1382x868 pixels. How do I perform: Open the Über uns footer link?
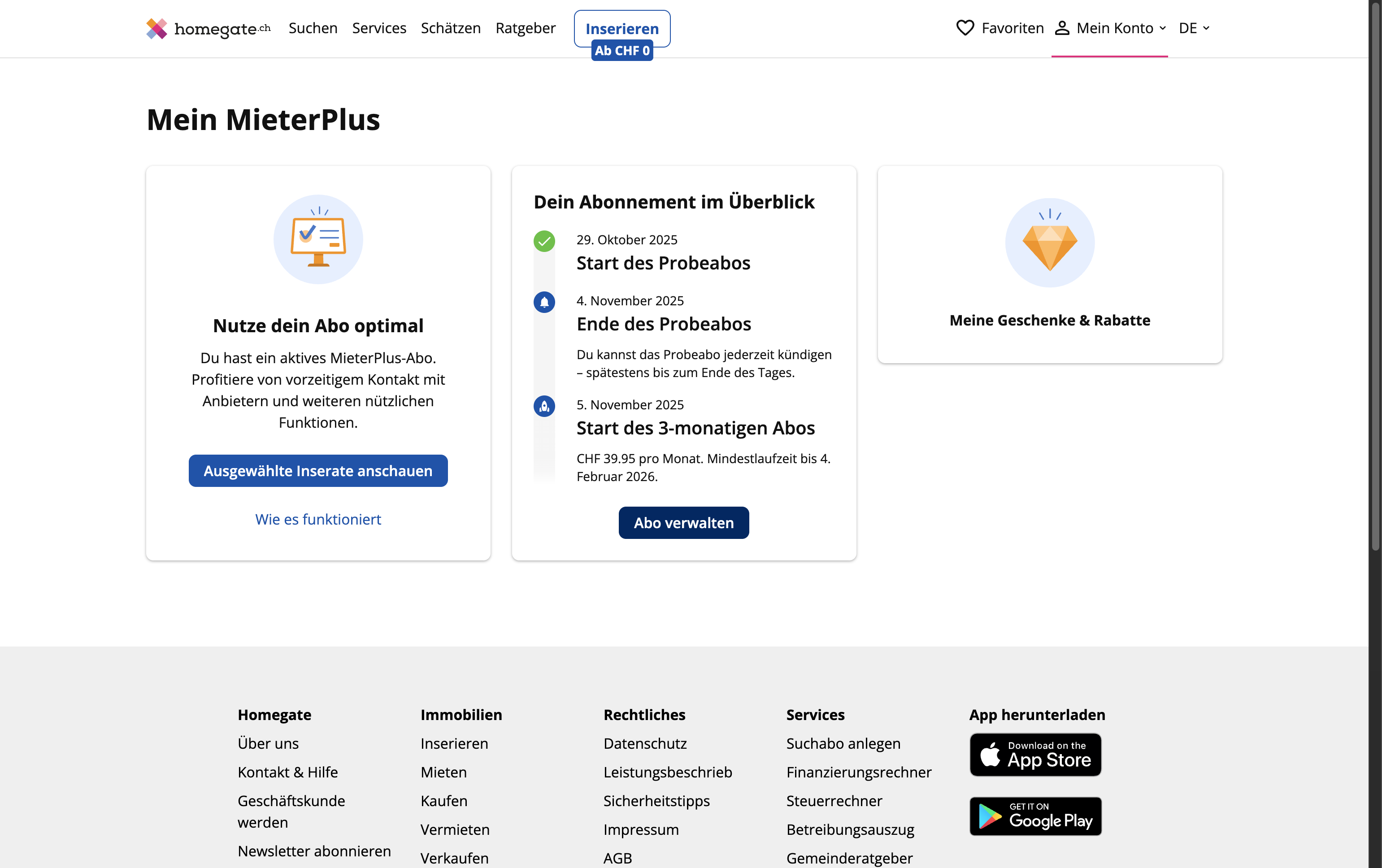[268, 743]
